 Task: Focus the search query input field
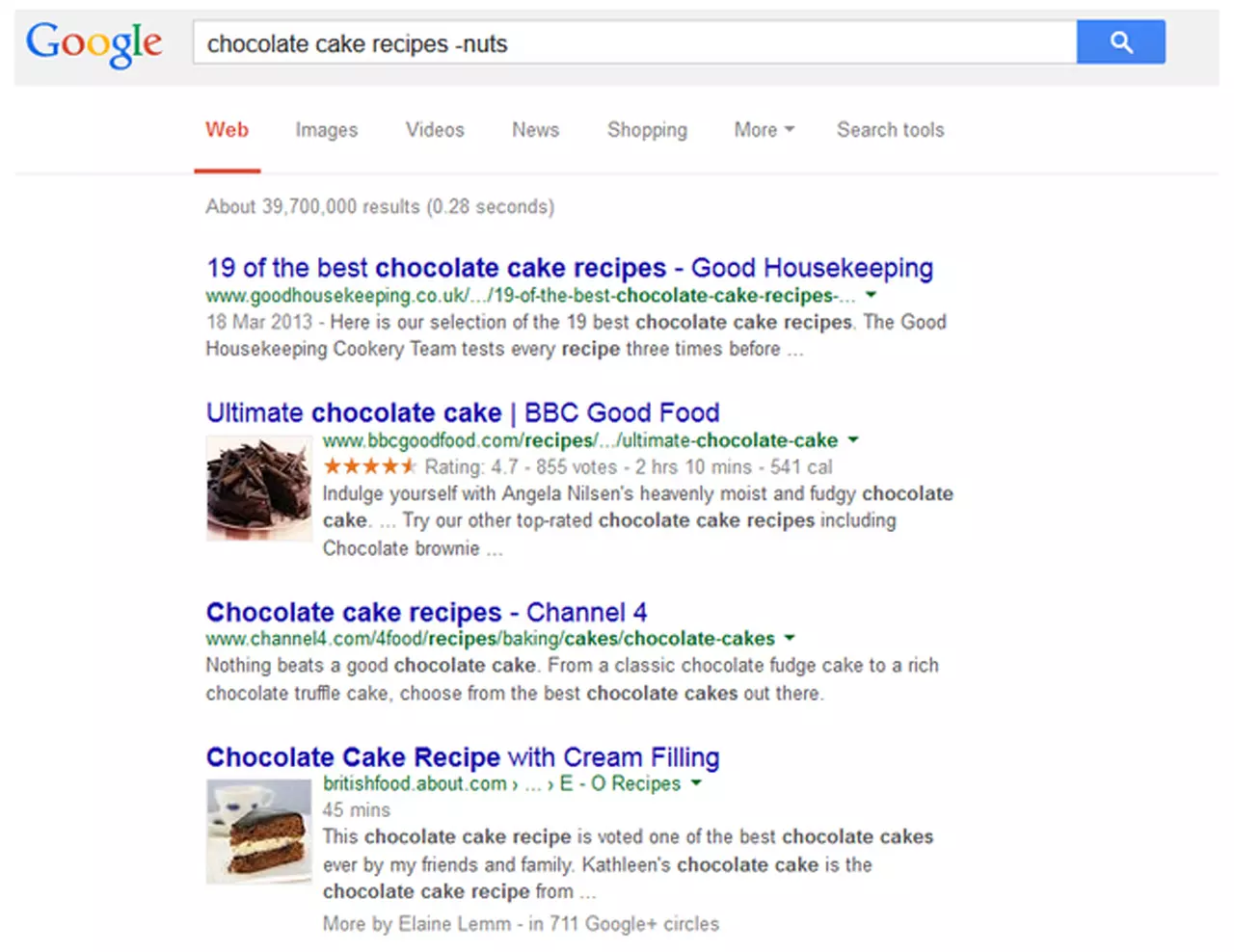[634, 43]
